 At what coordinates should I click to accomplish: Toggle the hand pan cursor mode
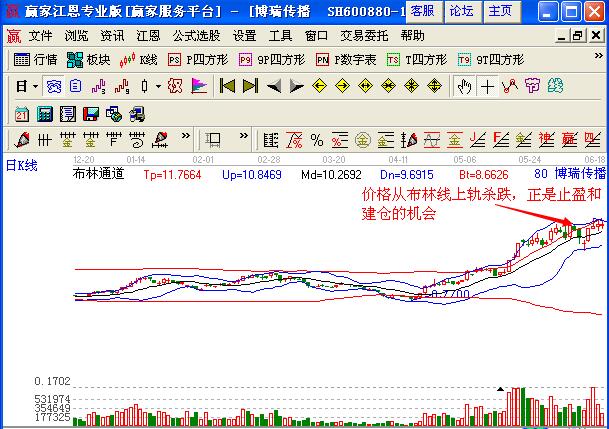[x=464, y=86]
